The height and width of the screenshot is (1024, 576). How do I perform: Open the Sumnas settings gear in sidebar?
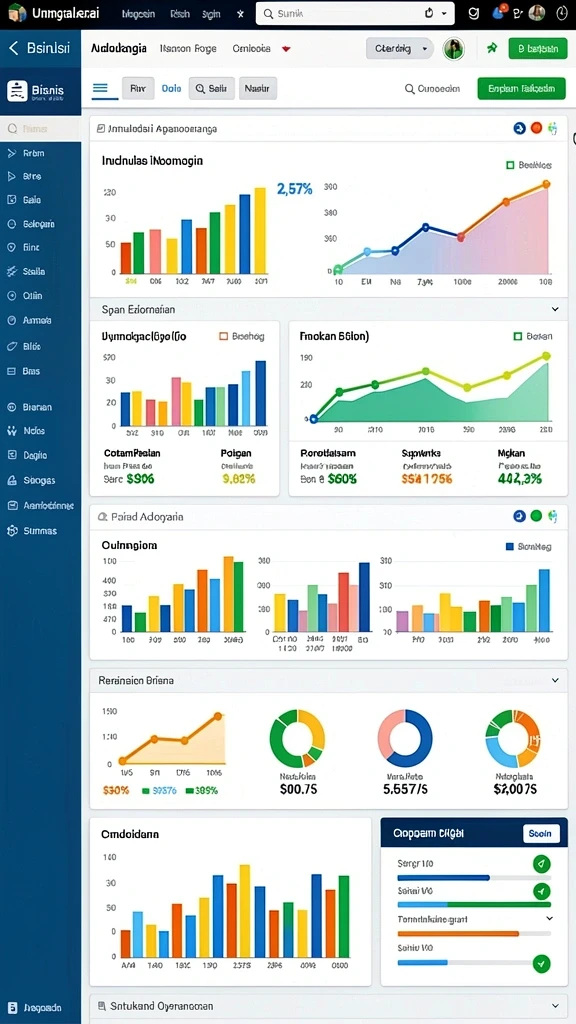tap(11, 530)
